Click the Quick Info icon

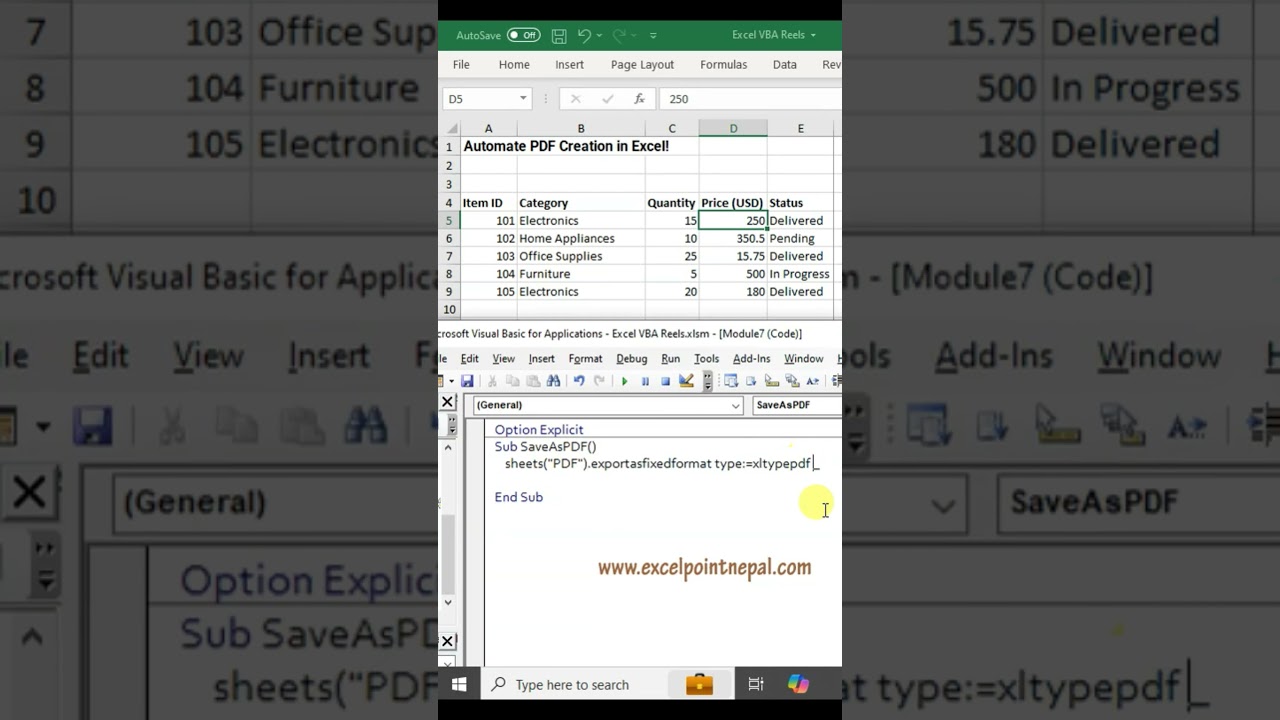click(x=772, y=381)
